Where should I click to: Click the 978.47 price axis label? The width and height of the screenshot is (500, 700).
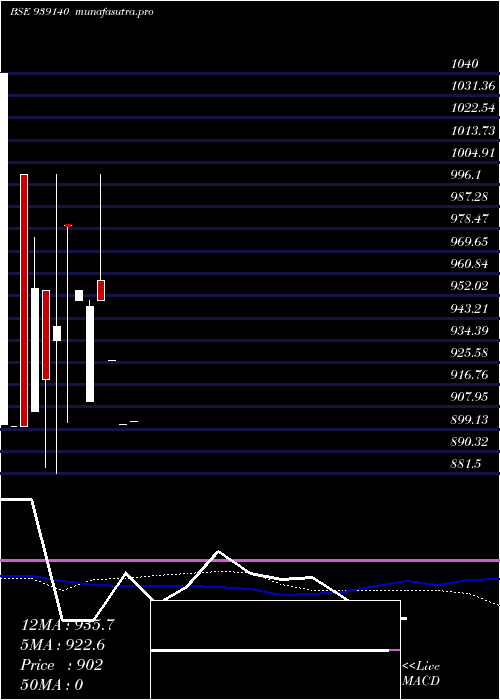469,219
